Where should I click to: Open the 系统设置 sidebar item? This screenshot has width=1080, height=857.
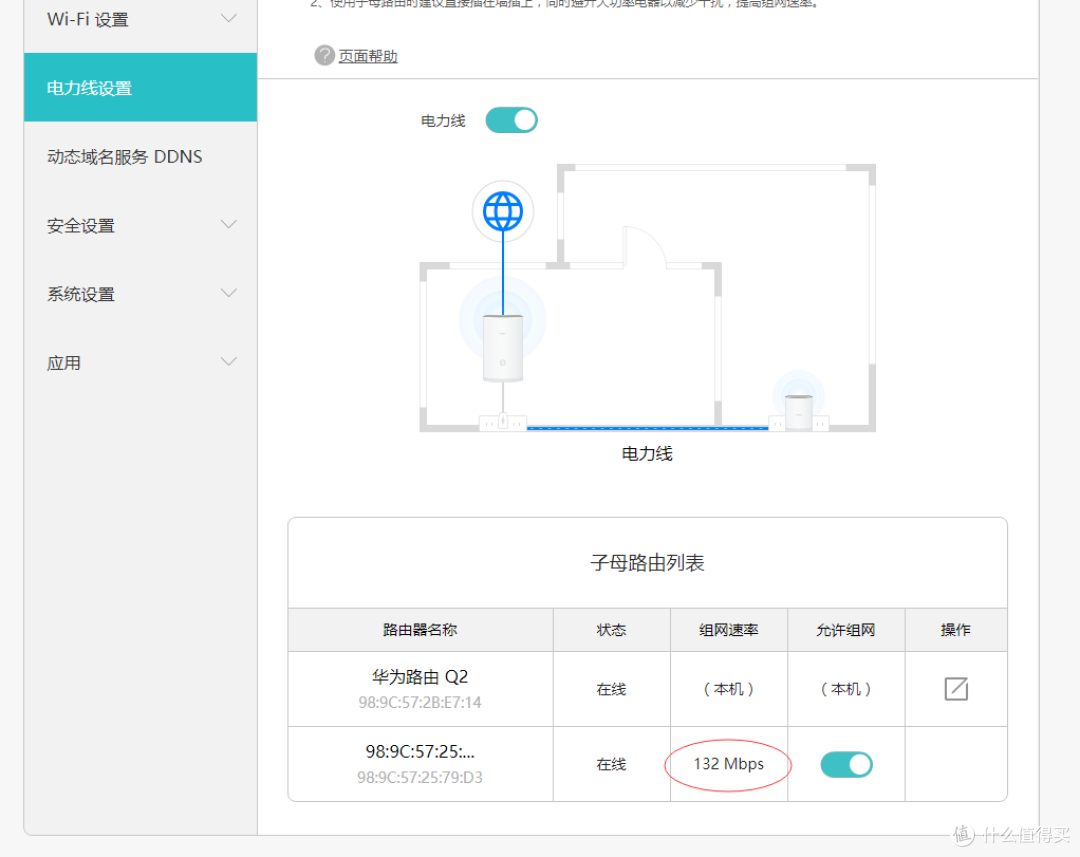[x=141, y=294]
